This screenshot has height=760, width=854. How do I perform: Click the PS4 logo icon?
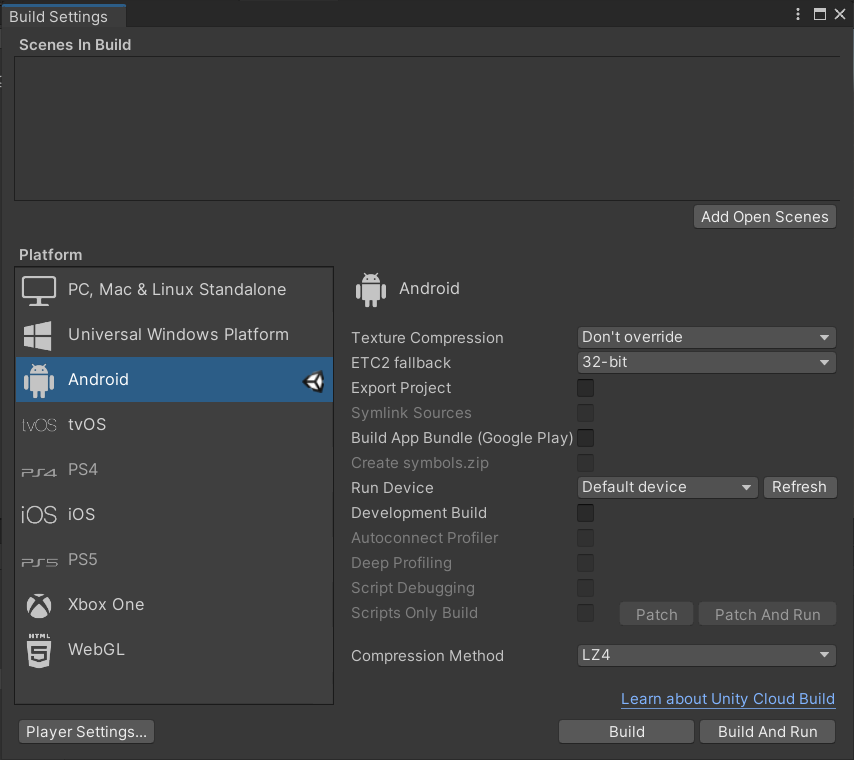[x=39, y=472]
